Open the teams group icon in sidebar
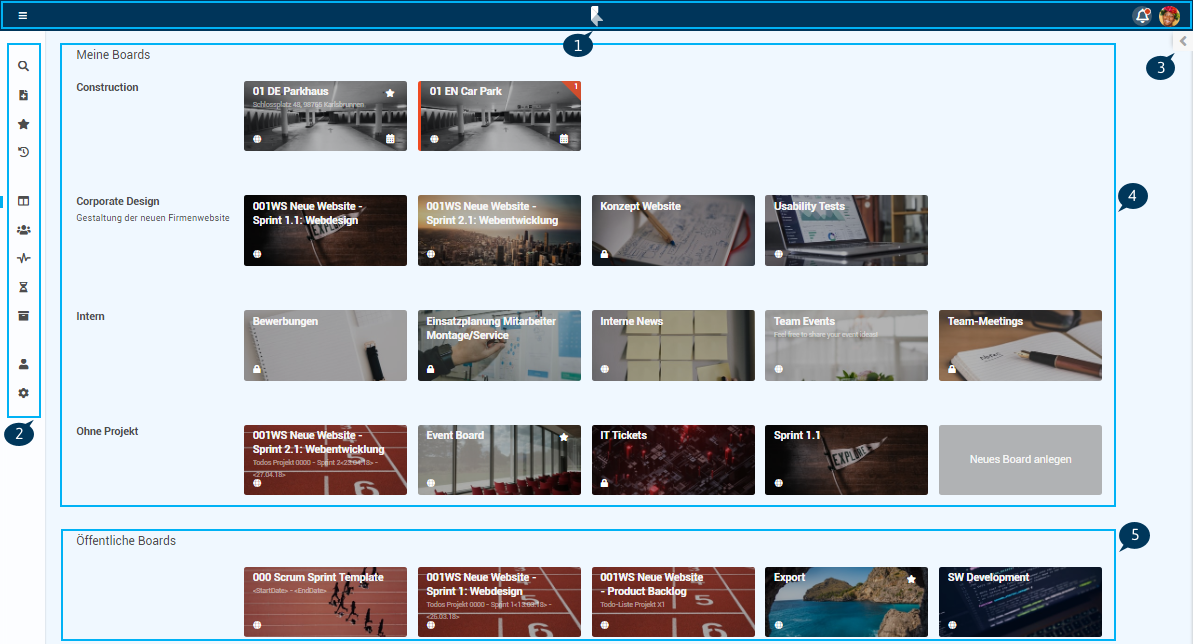Screen dimensions: 1193x644 click(x=23, y=229)
